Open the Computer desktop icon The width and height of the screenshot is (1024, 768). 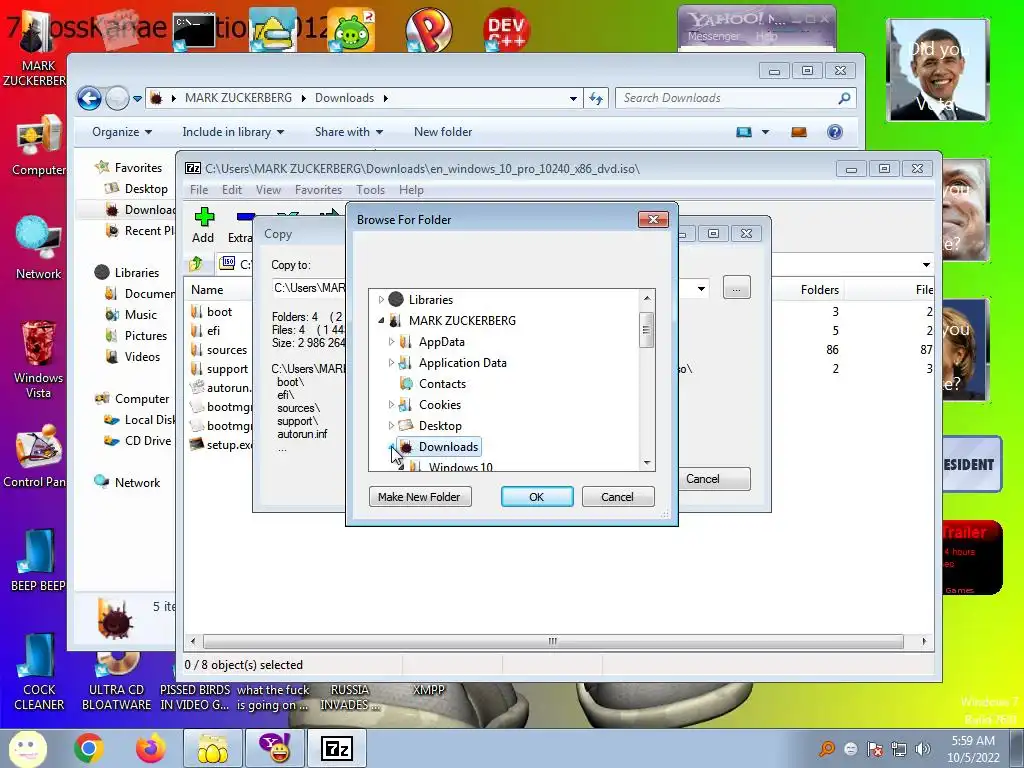[x=39, y=146]
